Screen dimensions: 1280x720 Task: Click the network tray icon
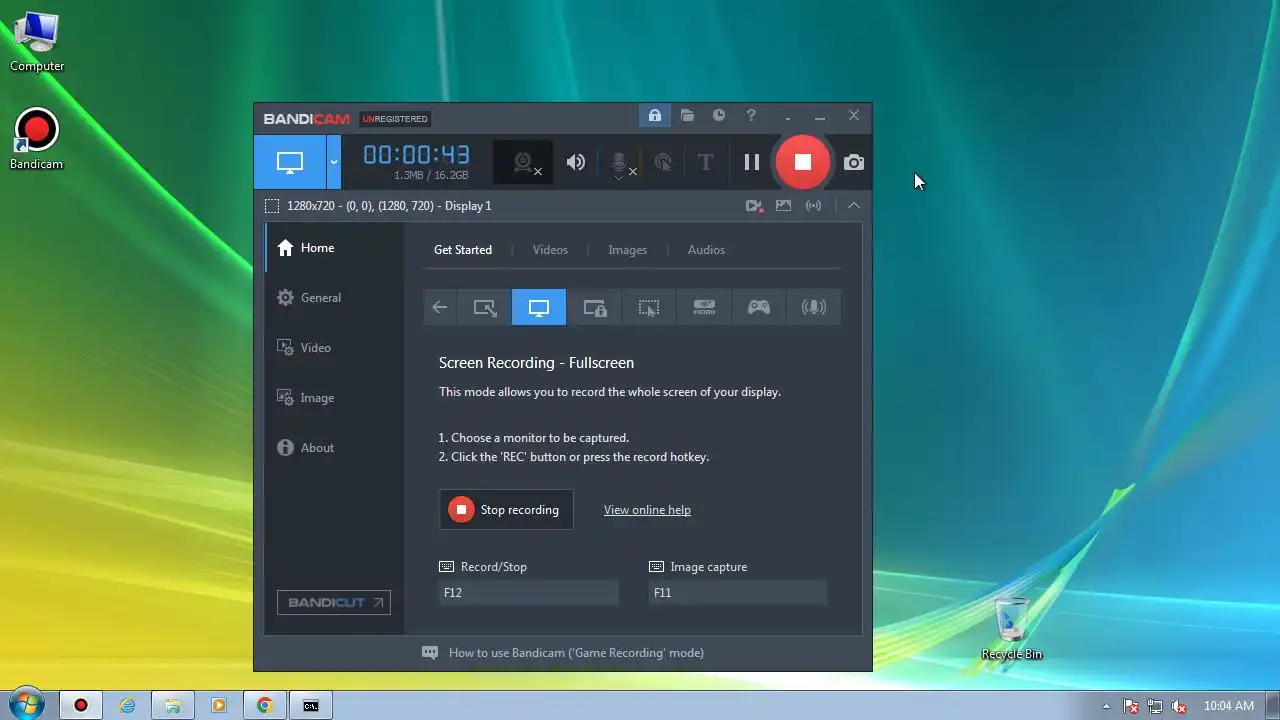1155,706
